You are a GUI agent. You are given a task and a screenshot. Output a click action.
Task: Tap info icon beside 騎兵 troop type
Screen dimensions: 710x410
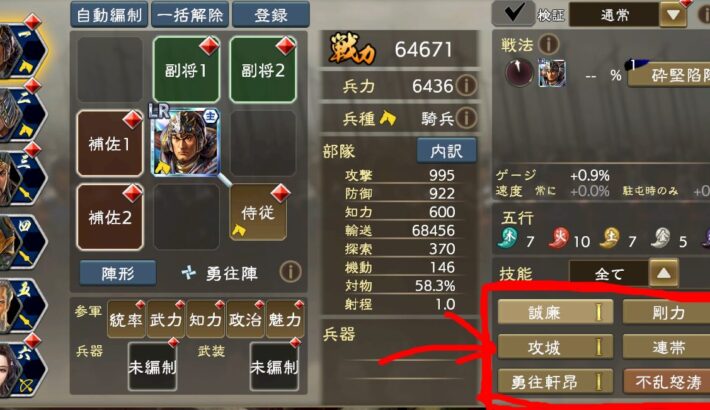point(466,118)
